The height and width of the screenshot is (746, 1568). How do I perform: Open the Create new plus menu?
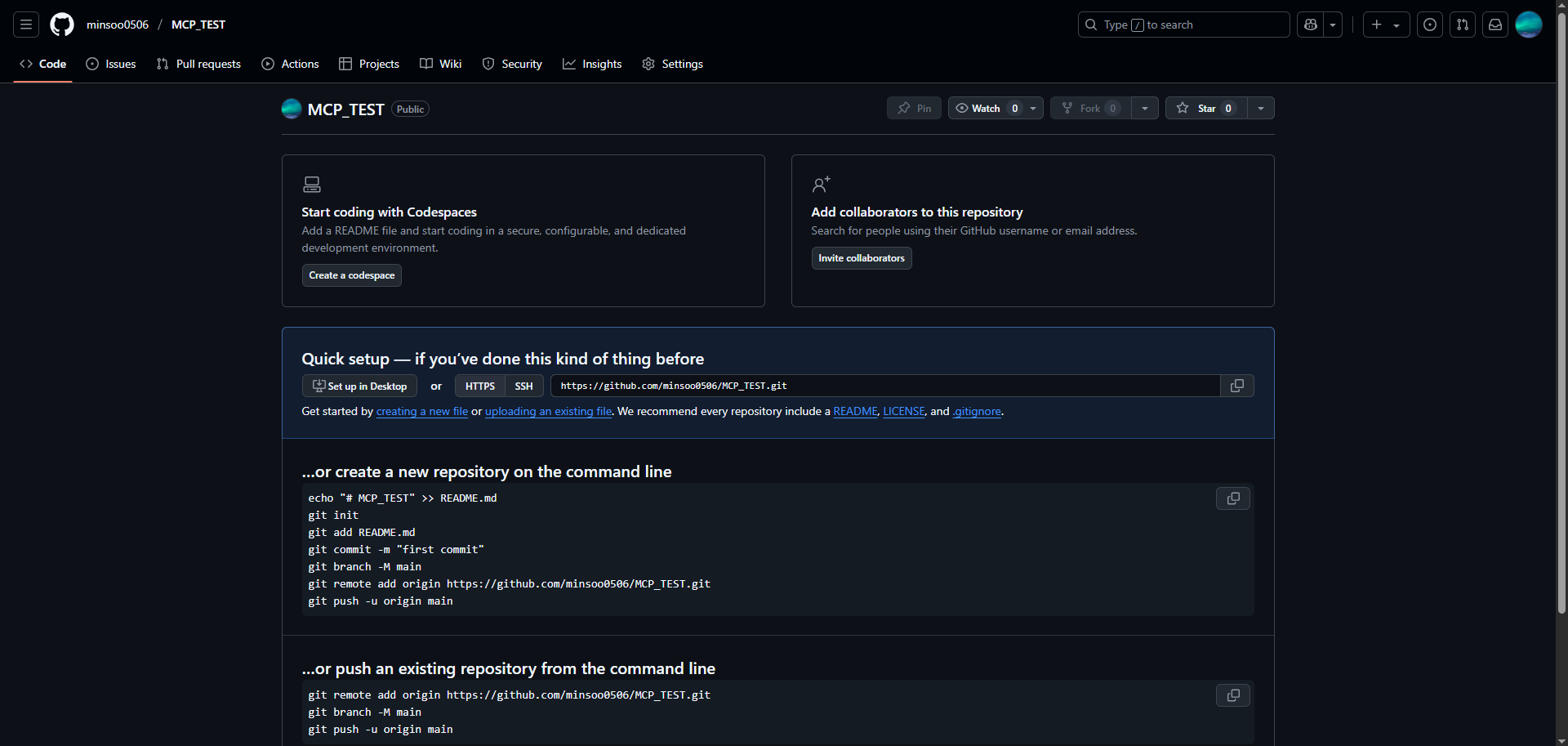(1386, 25)
